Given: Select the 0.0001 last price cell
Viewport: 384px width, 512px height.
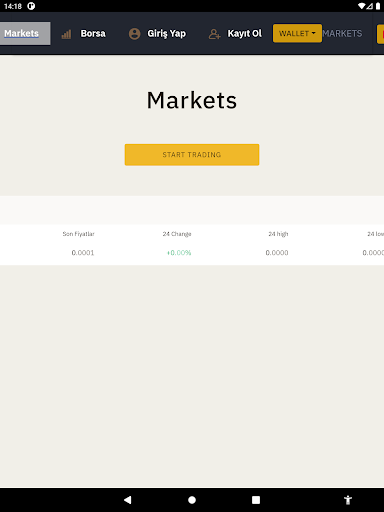Looking at the screenshot, I should tap(83, 253).
